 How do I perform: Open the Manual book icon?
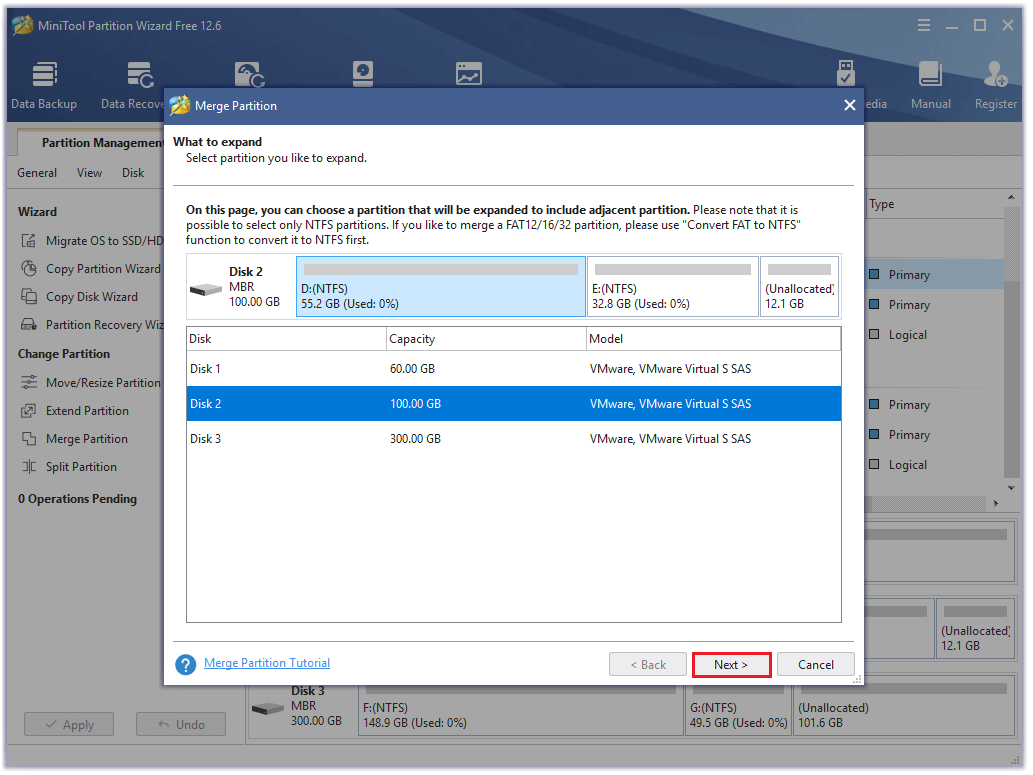(x=930, y=77)
